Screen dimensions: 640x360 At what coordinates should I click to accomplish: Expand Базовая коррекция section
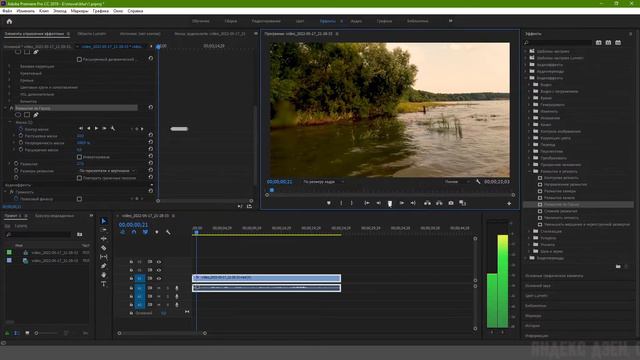(x=10, y=66)
